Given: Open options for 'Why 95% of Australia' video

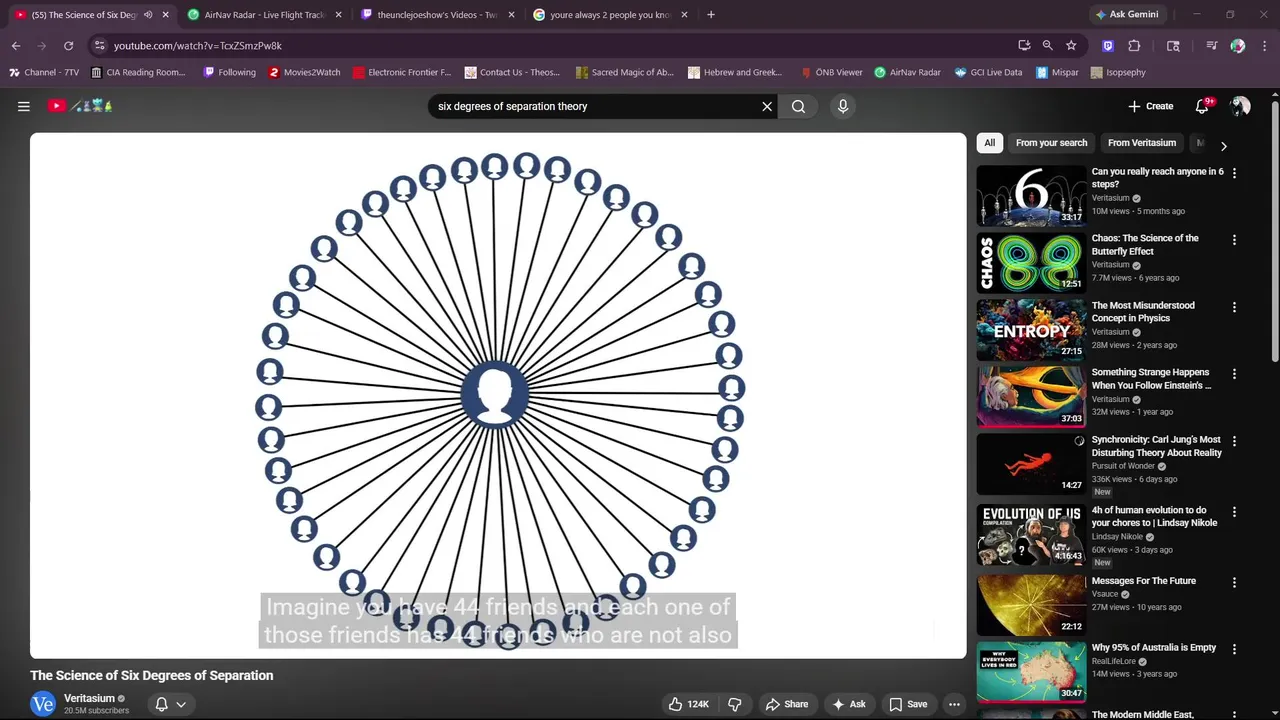Looking at the screenshot, I should [1234, 649].
